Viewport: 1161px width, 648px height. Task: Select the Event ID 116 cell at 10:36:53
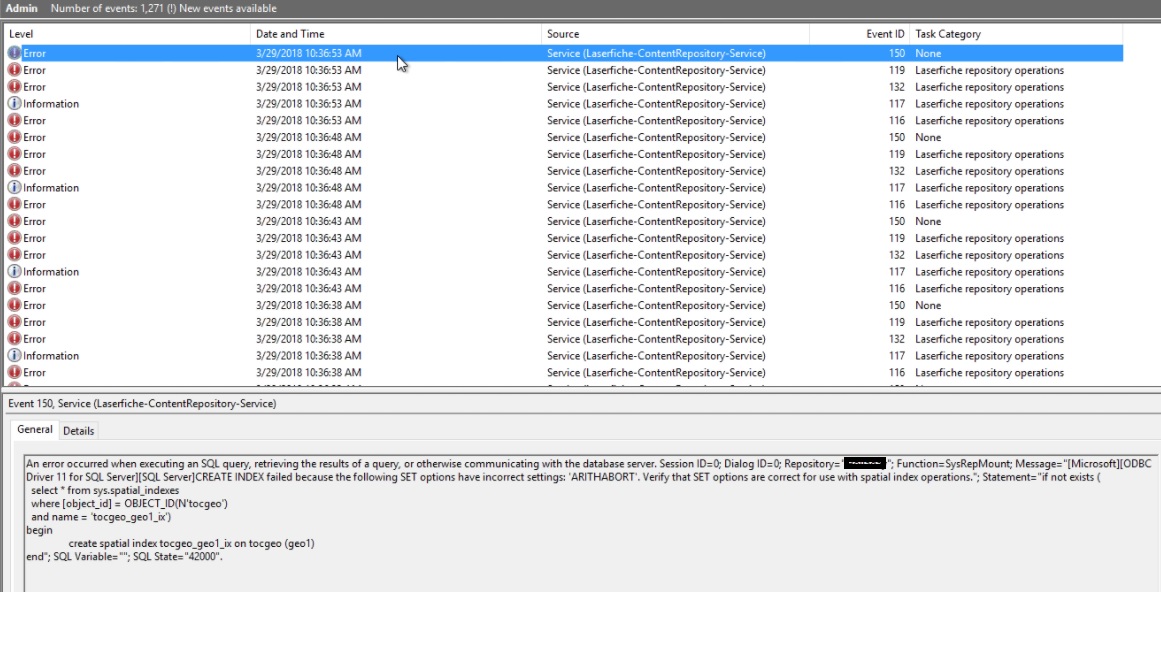click(897, 121)
